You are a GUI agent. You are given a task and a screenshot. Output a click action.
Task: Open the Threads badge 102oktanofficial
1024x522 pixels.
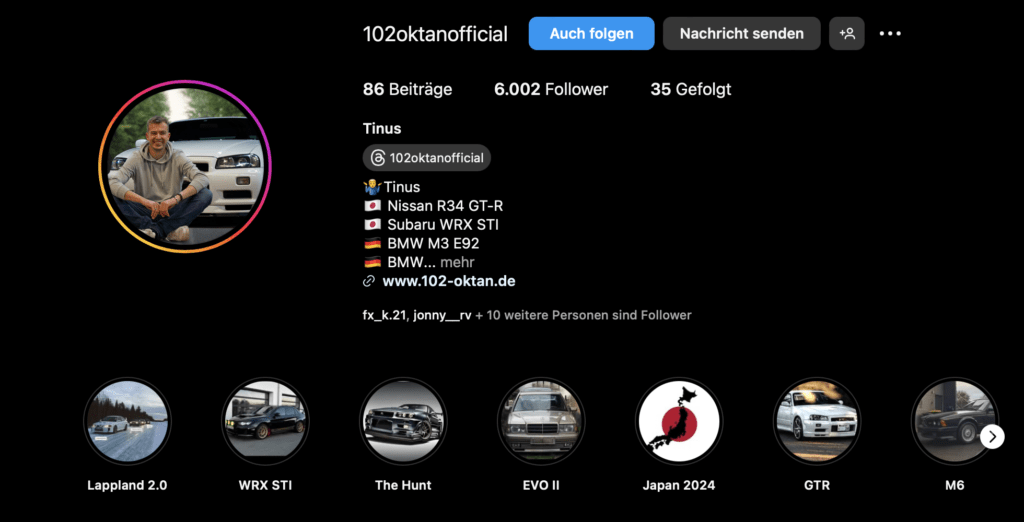point(426,157)
